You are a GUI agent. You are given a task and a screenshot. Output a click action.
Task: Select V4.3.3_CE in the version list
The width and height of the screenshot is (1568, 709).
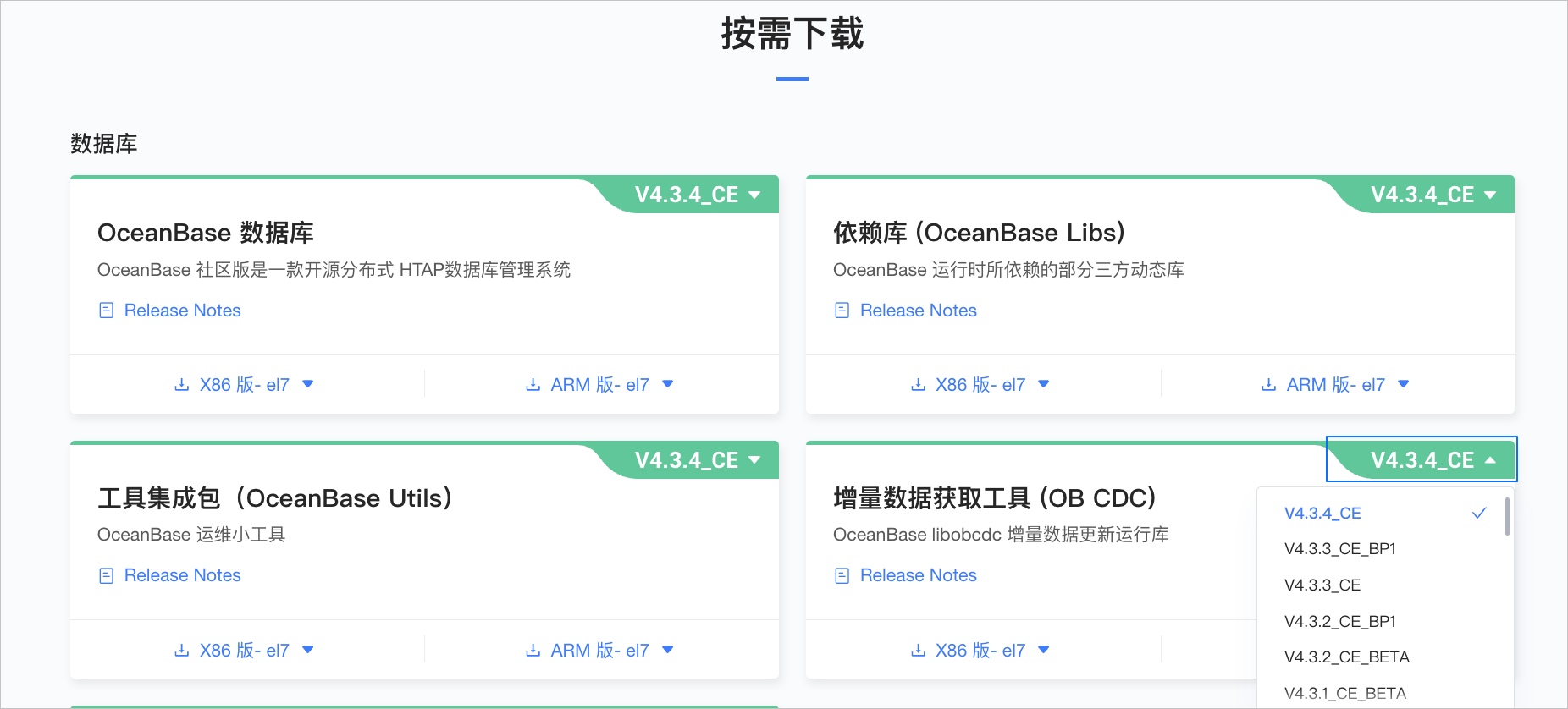coord(1385,585)
